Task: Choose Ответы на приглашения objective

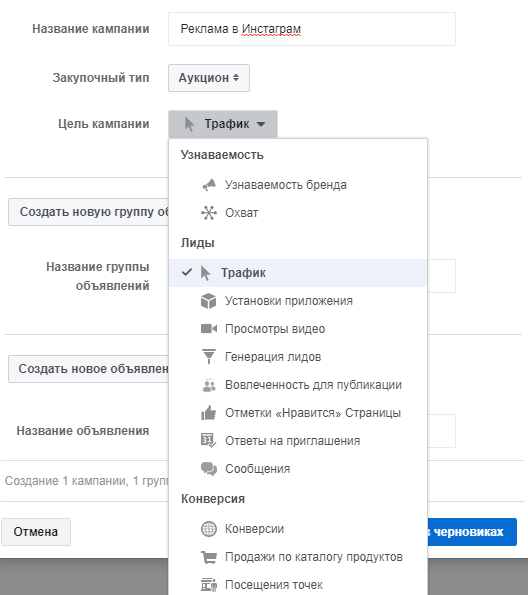Action: 298,441
